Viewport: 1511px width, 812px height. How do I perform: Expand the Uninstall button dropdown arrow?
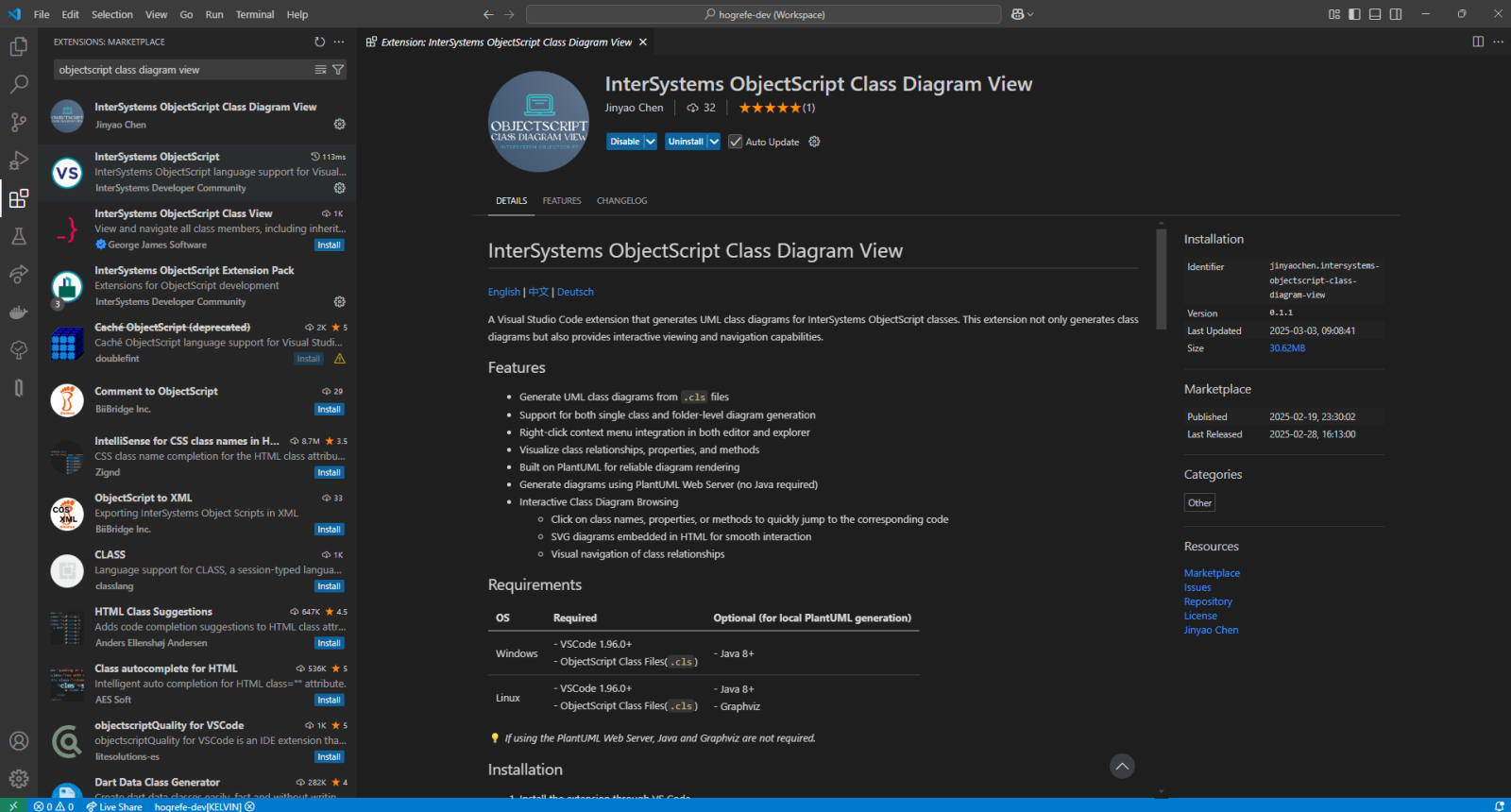click(714, 142)
